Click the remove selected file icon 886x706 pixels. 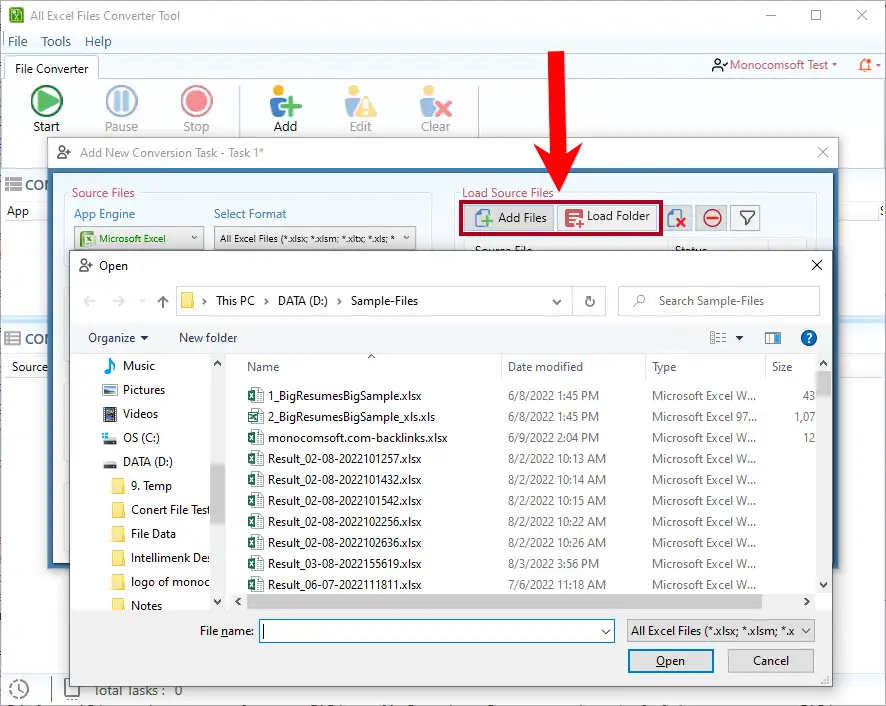pyautogui.click(x=676, y=218)
